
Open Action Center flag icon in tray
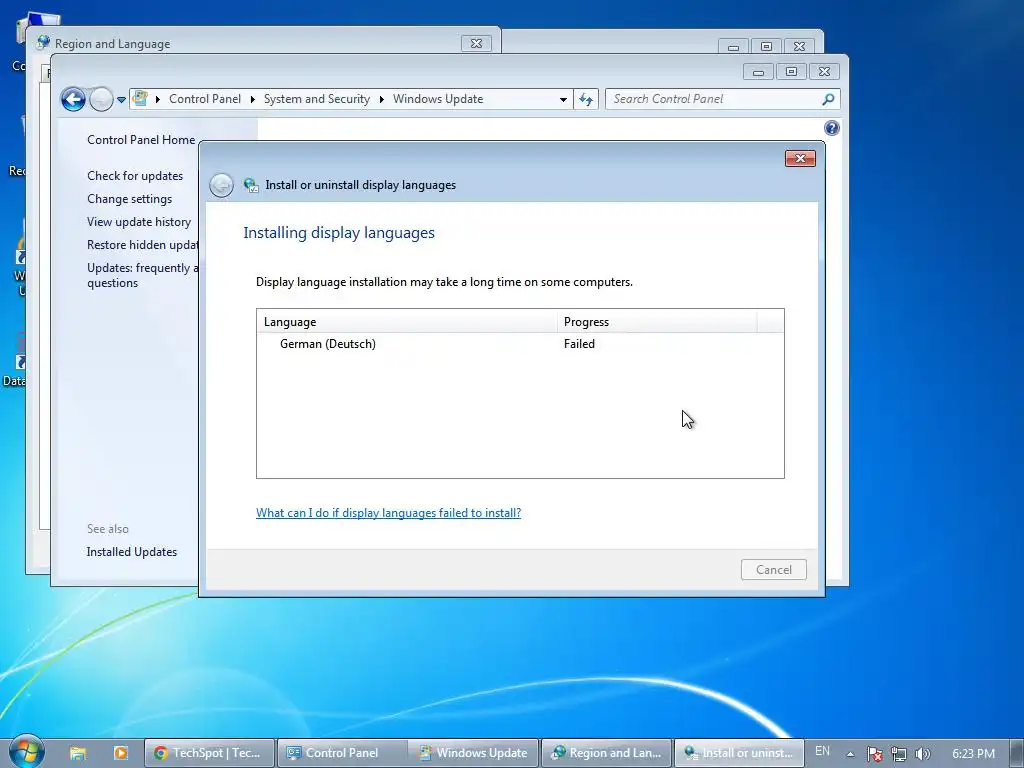click(x=874, y=754)
